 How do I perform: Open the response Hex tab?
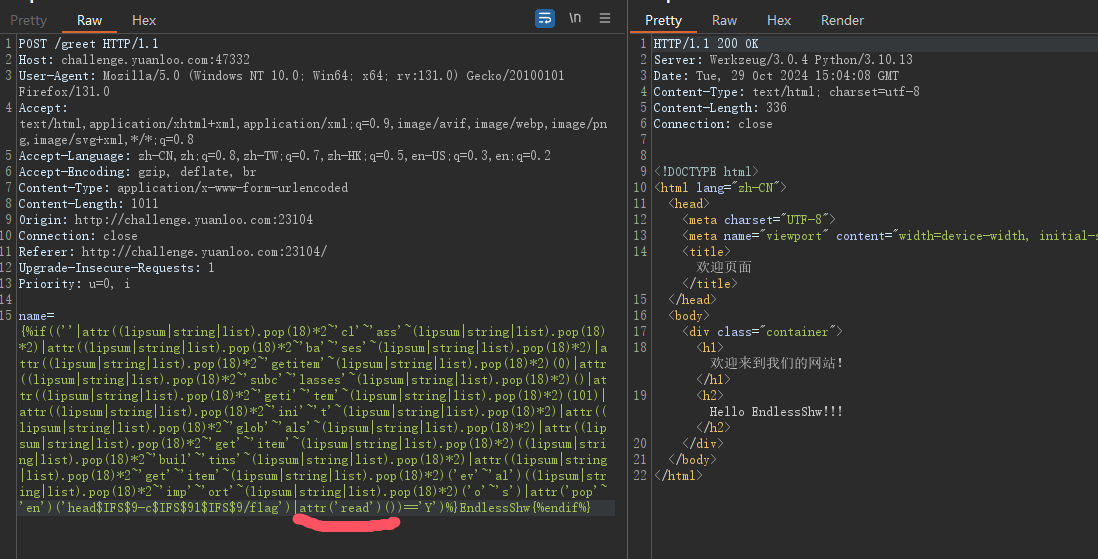click(779, 20)
